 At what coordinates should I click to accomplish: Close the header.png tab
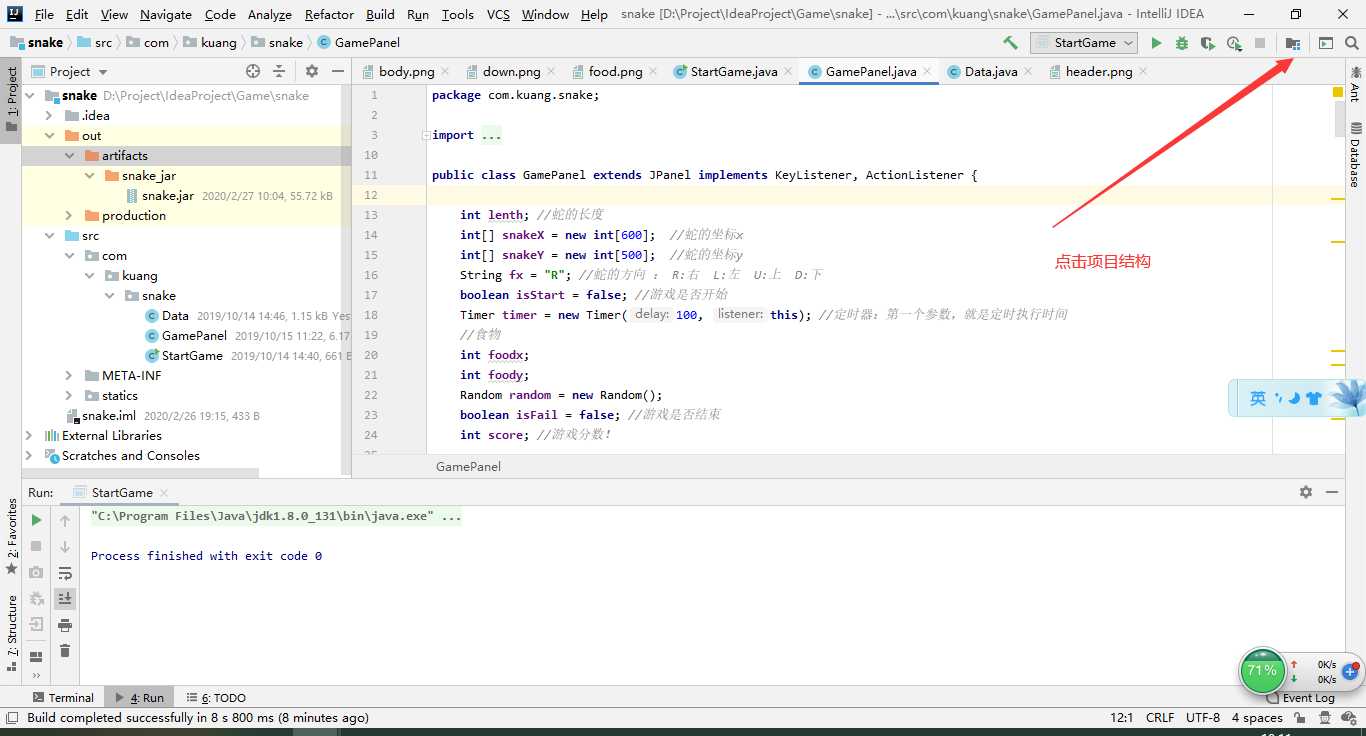1143,72
